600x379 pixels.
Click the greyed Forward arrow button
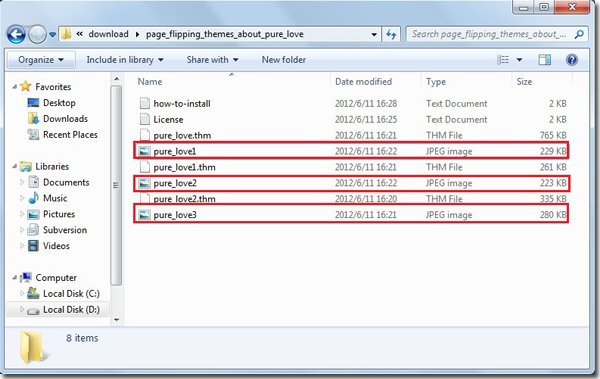point(37,35)
